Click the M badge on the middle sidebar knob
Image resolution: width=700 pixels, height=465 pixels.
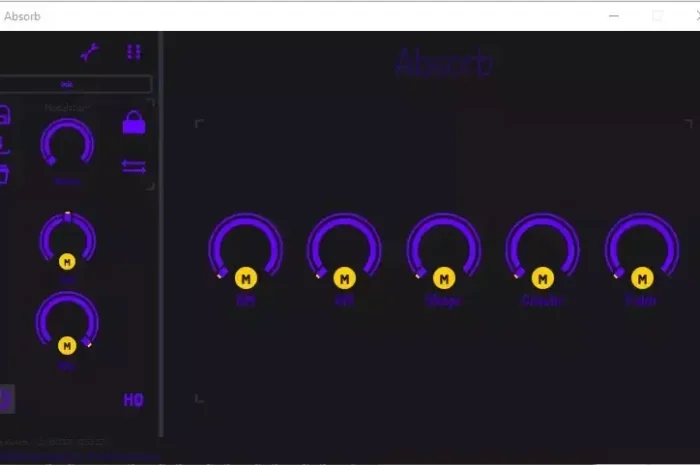tap(67, 262)
